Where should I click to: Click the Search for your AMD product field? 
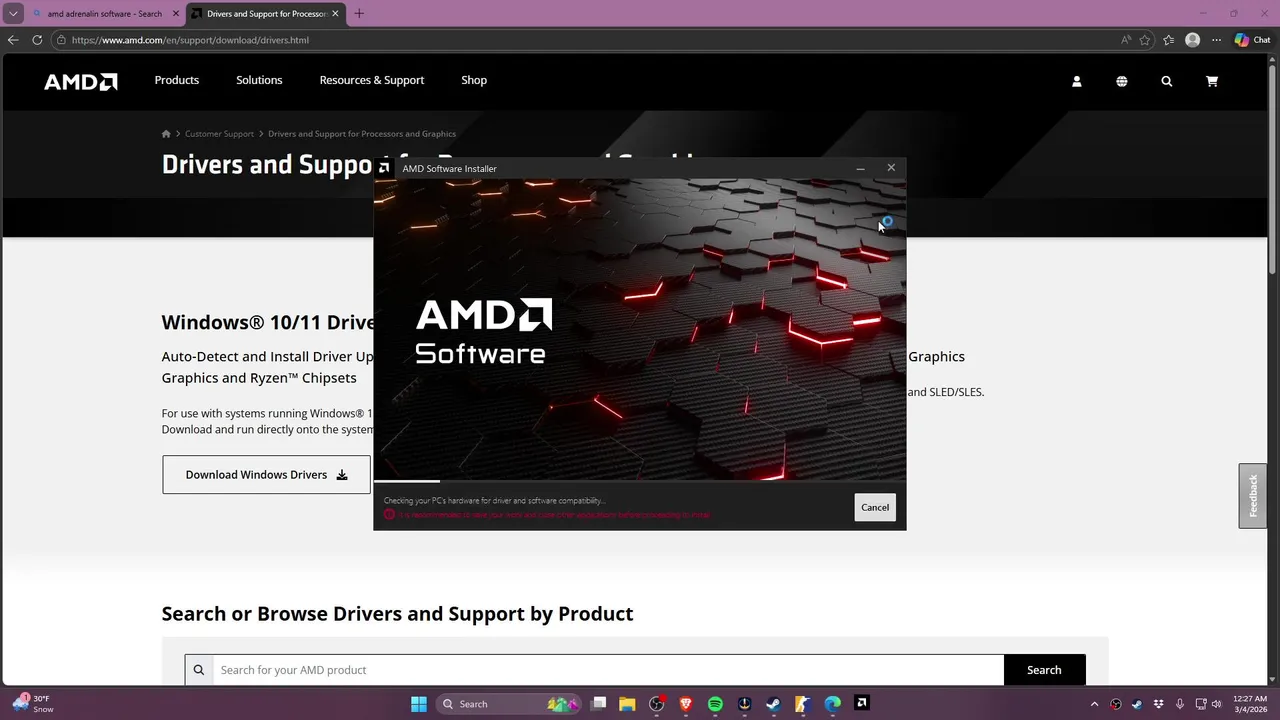pyautogui.click(x=608, y=670)
